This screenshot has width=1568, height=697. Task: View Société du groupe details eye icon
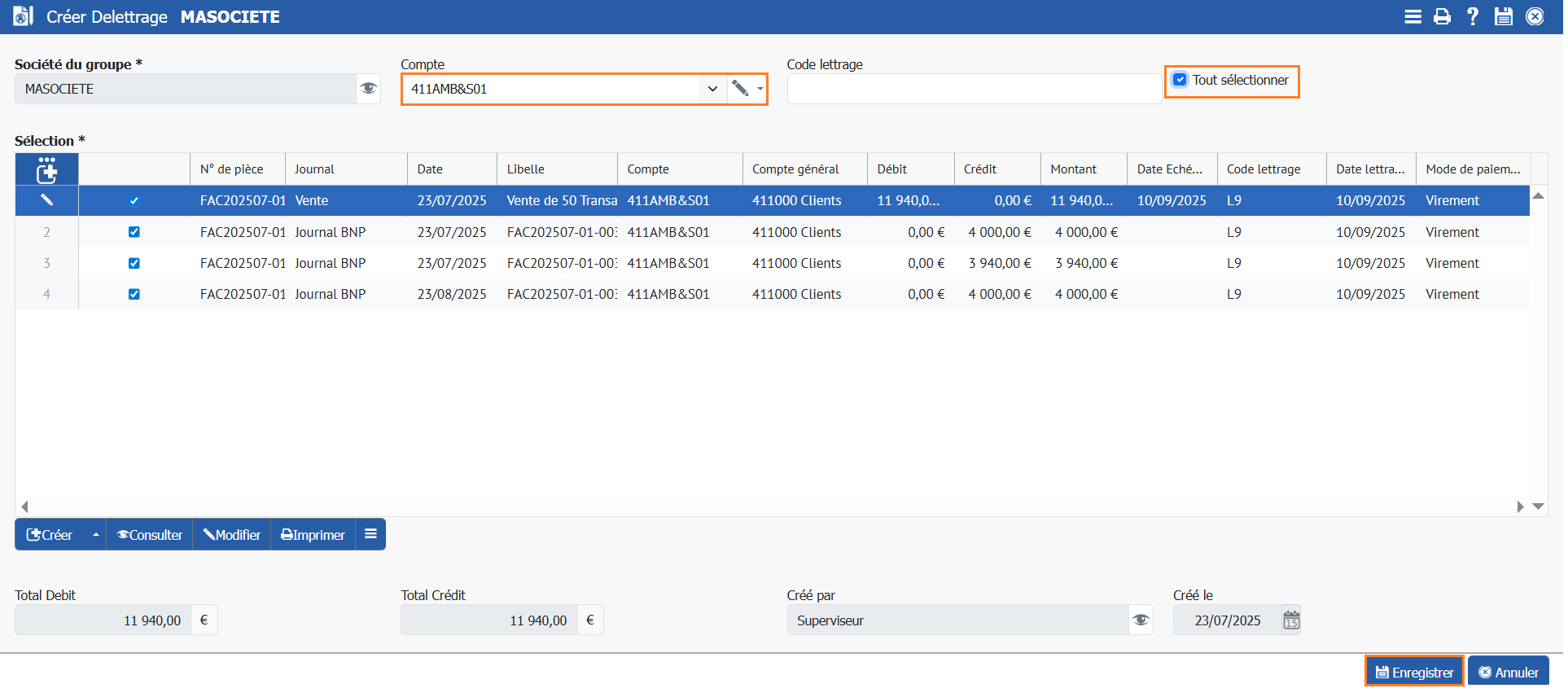pyautogui.click(x=368, y=89)
